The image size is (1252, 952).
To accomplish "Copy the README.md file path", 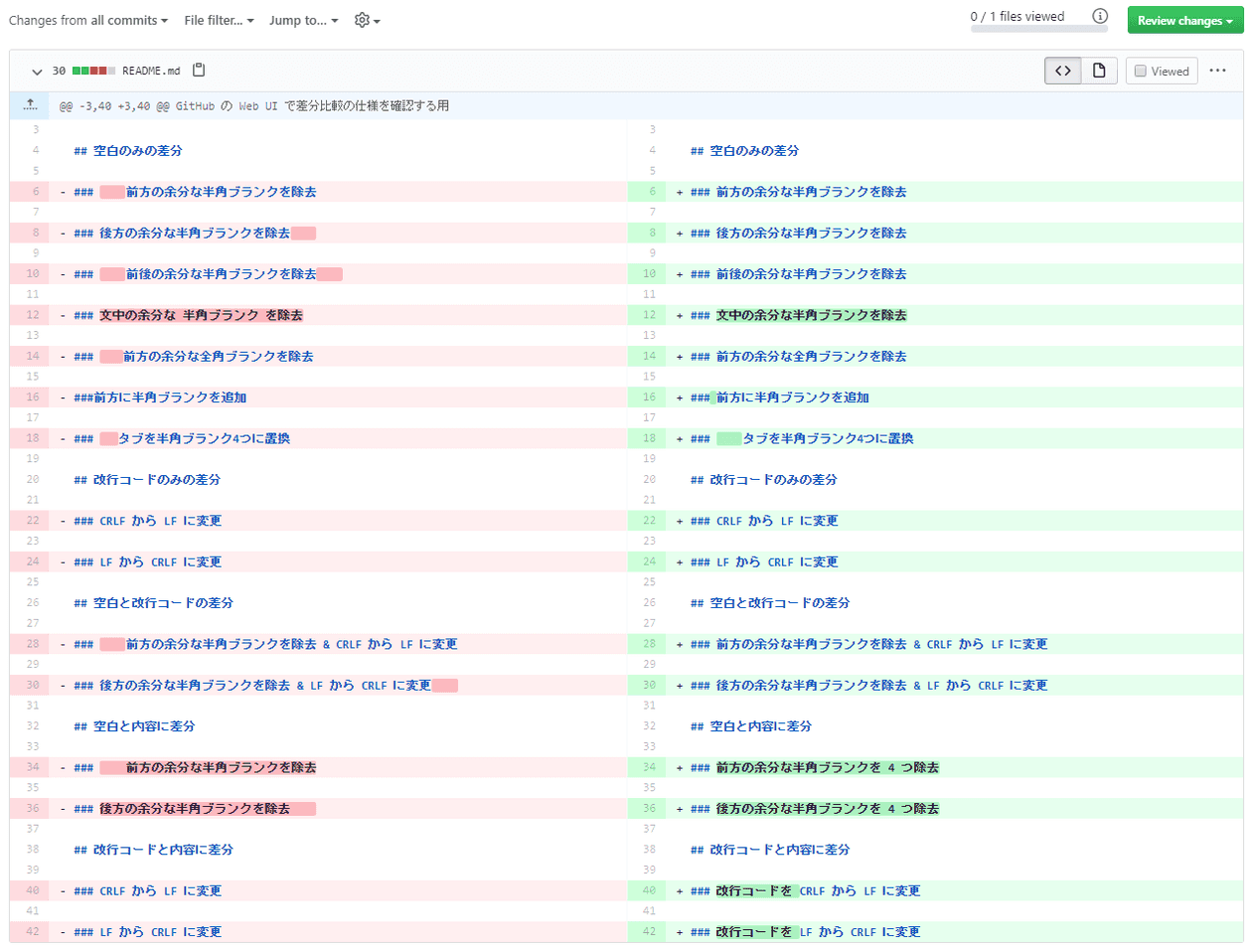I will click(x=199, y=71).
